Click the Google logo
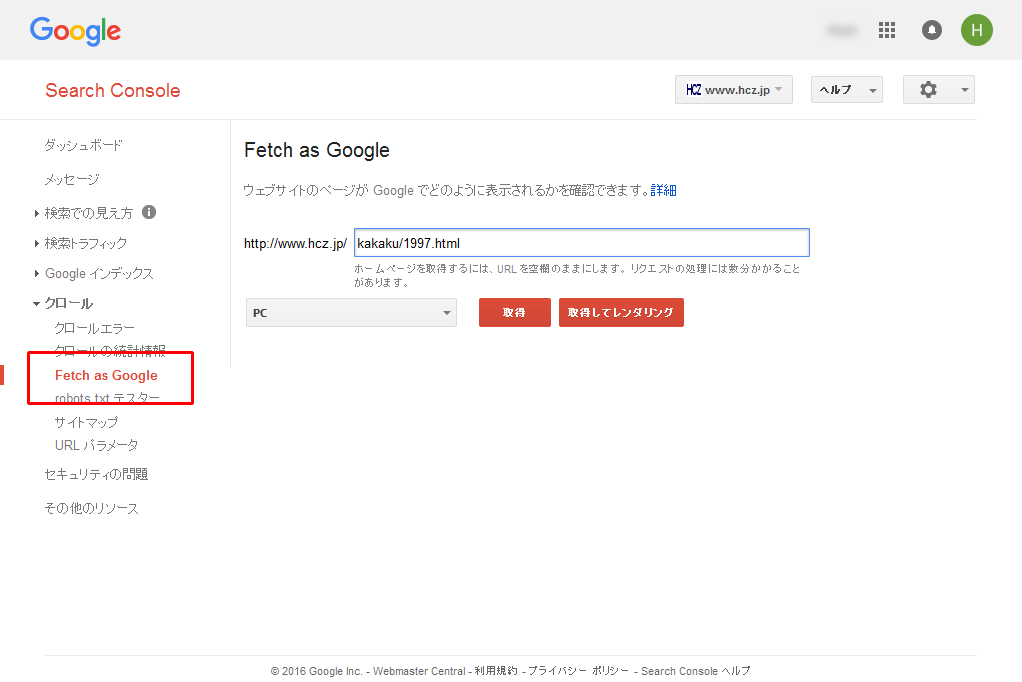 tap(76, 31)
